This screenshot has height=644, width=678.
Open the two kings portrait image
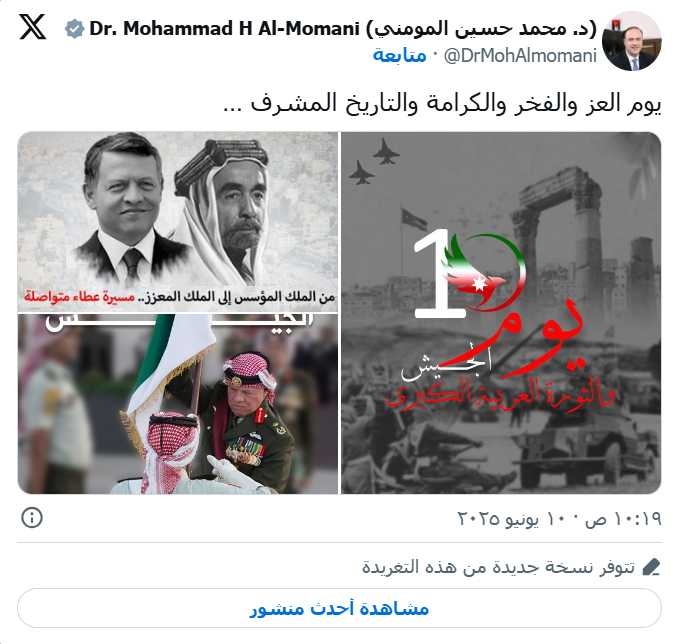pyautogui.click(x=178, y=221)
